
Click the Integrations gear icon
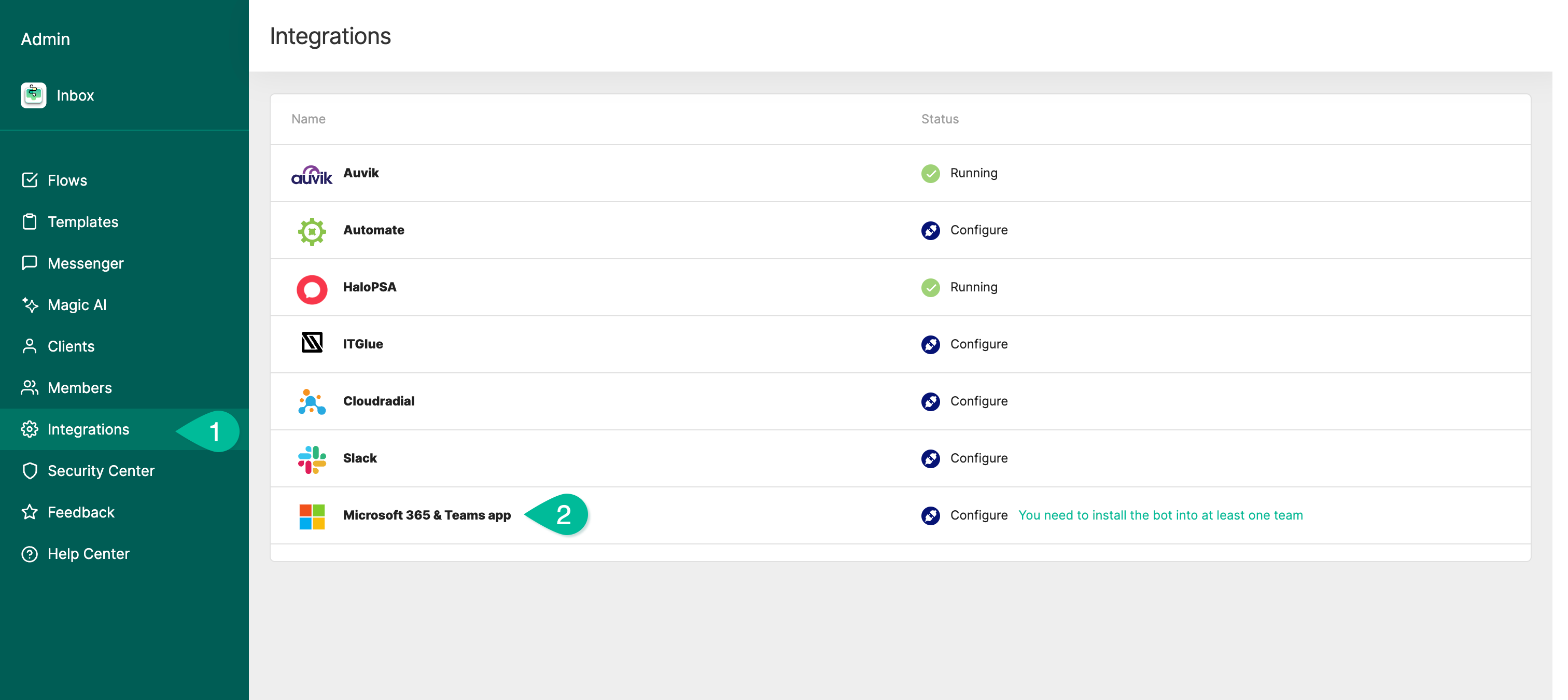coord(29,429)
